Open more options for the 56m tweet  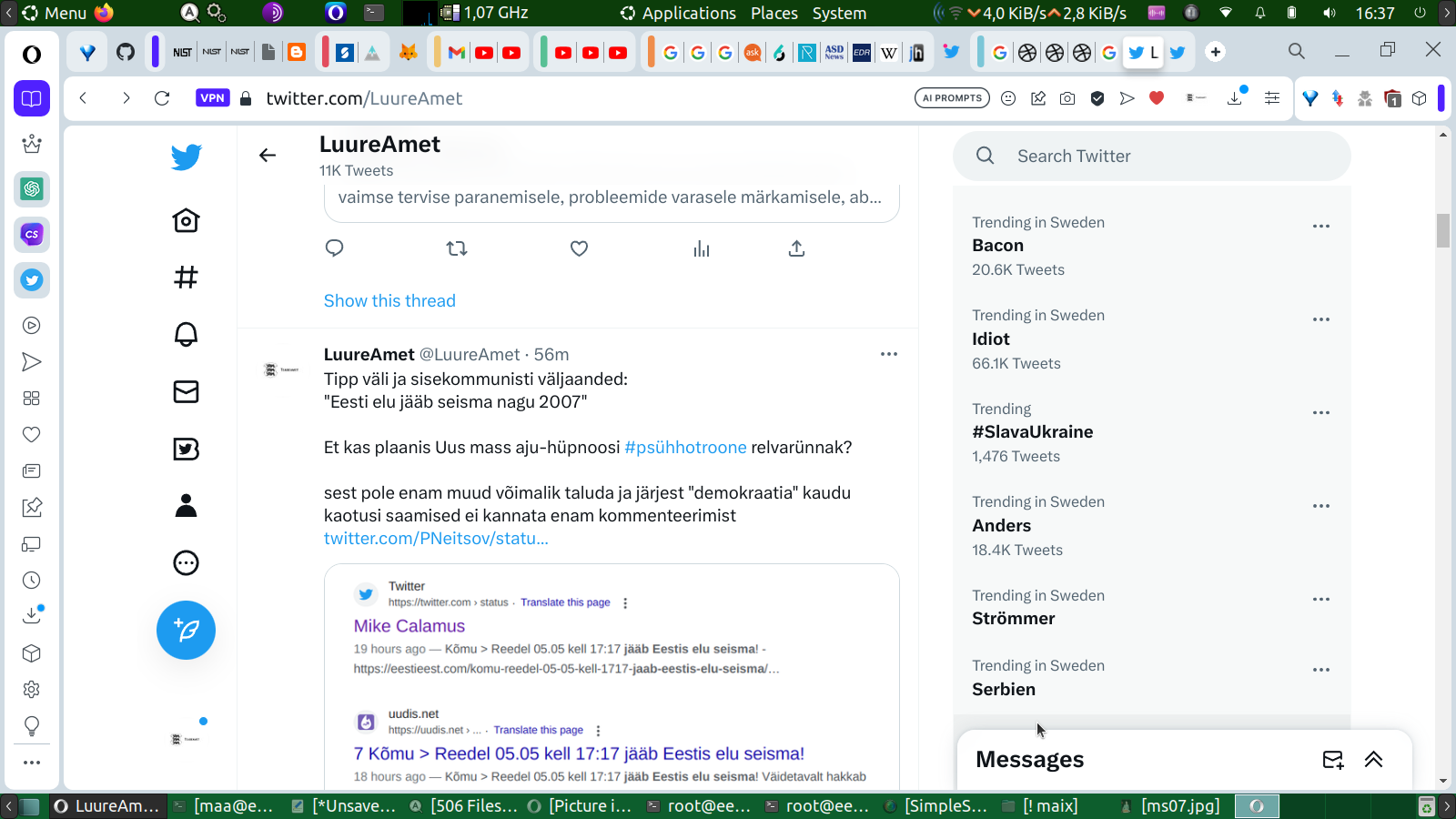tap(889, 354)
